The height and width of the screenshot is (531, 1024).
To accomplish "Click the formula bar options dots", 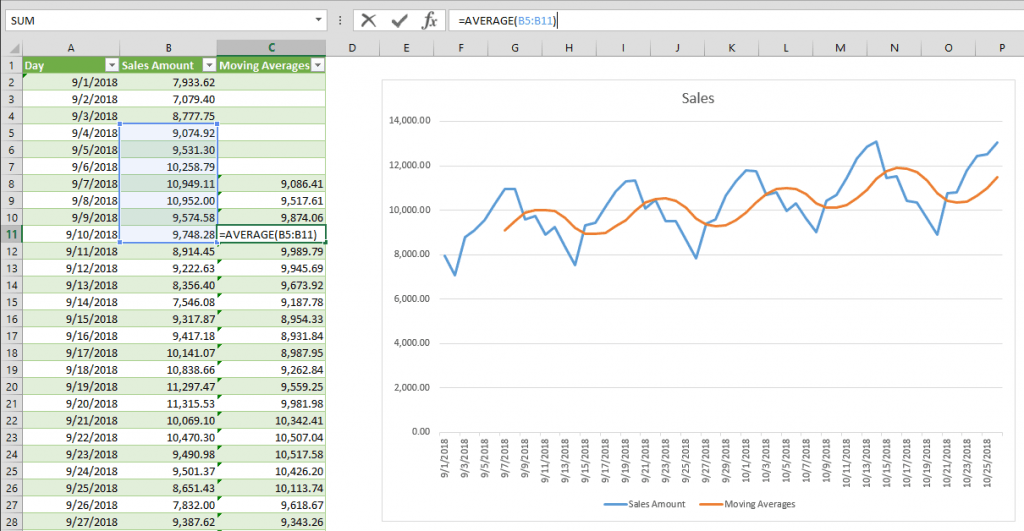I will pos(340,21).
